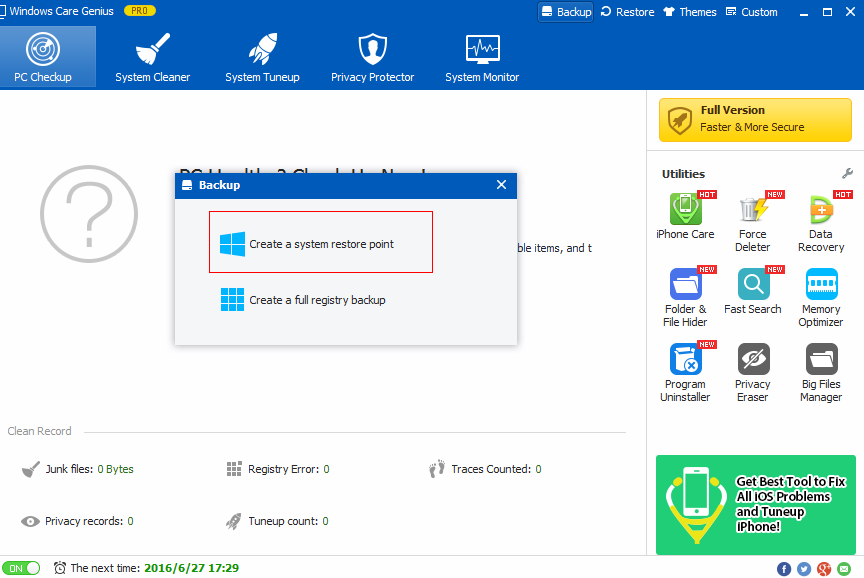The height and width of the screenshot is (578, 864).
Task: Open the Custom settings option
Action: [x=752, y=12]
